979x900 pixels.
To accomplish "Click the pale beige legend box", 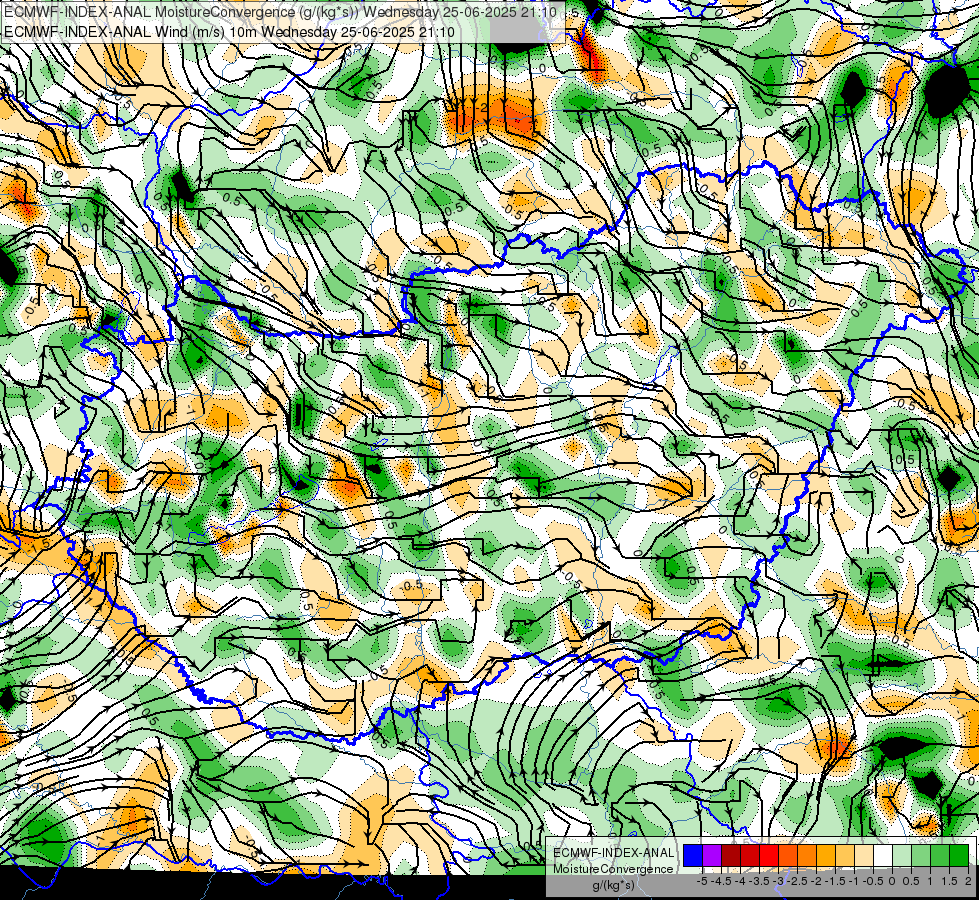I will coord(864,855).
